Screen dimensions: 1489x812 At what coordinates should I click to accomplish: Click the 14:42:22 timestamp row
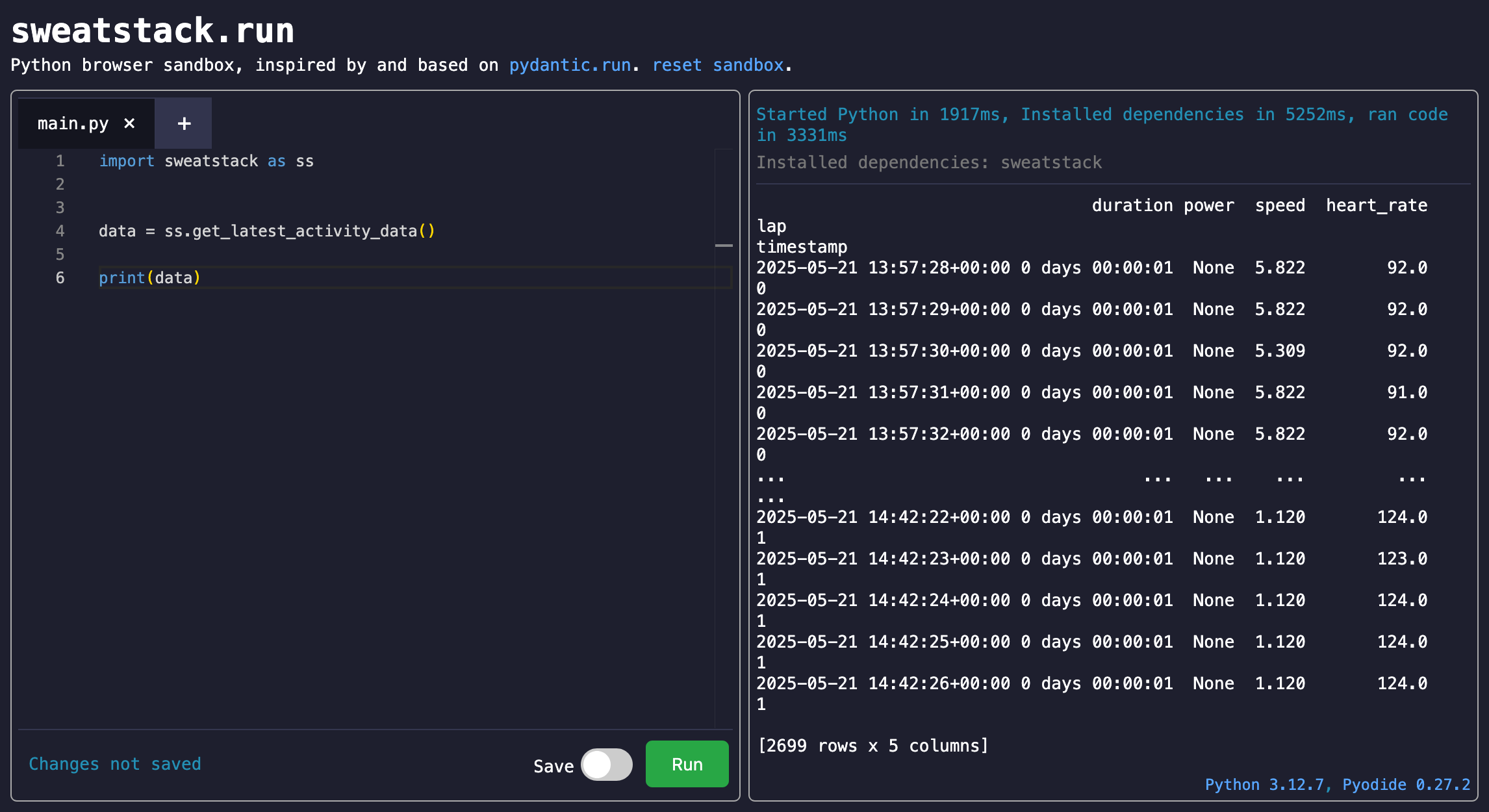coord(1092,517)
